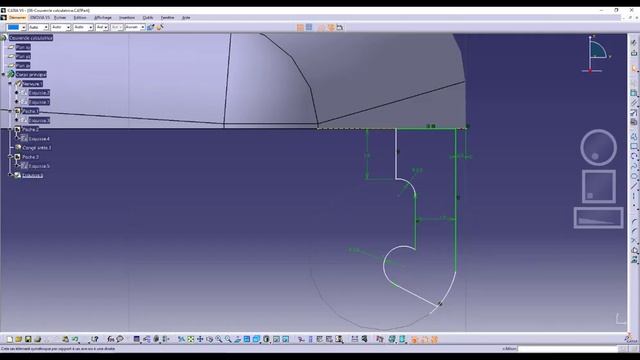Collapse the Corps principal node
Screen dimensions: 640x360
[x=4, y=74]
